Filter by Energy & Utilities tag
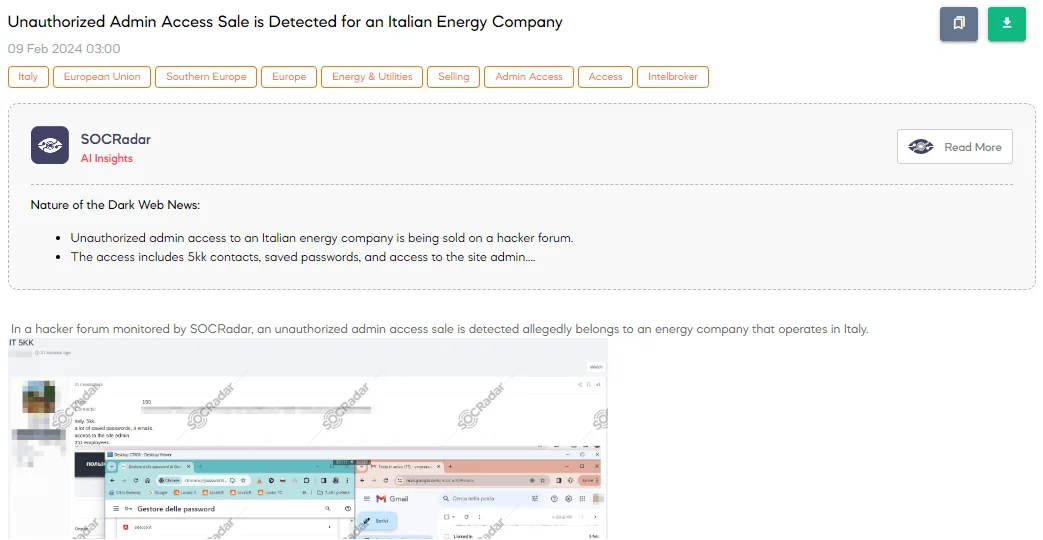1043x540 pixels. [372, 76]
